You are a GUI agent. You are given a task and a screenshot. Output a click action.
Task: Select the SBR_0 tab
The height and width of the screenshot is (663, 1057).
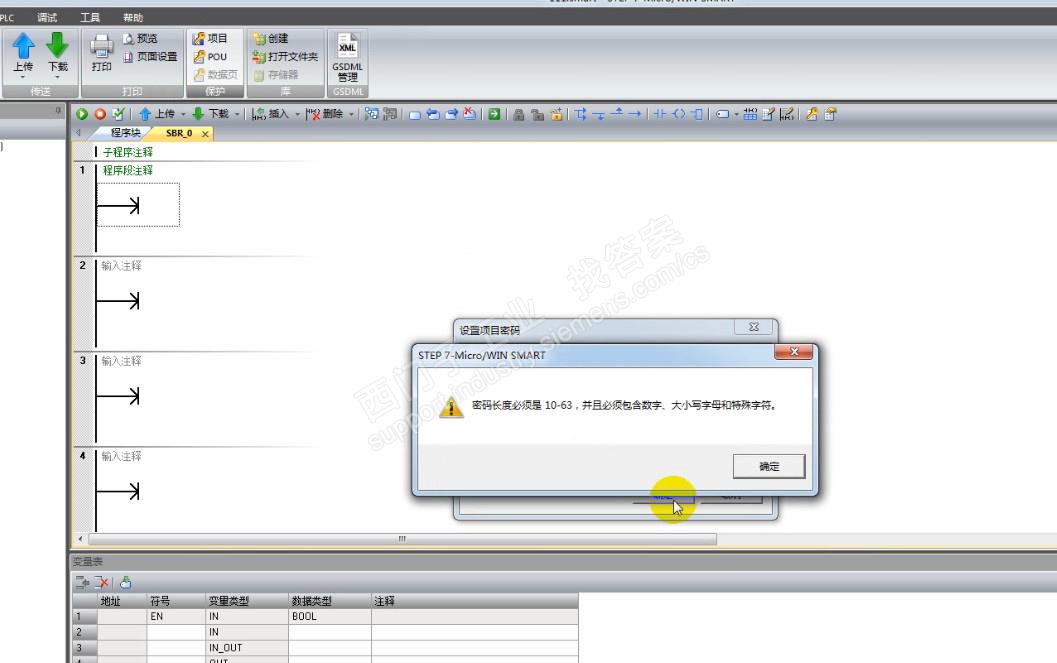pos(179,133)
